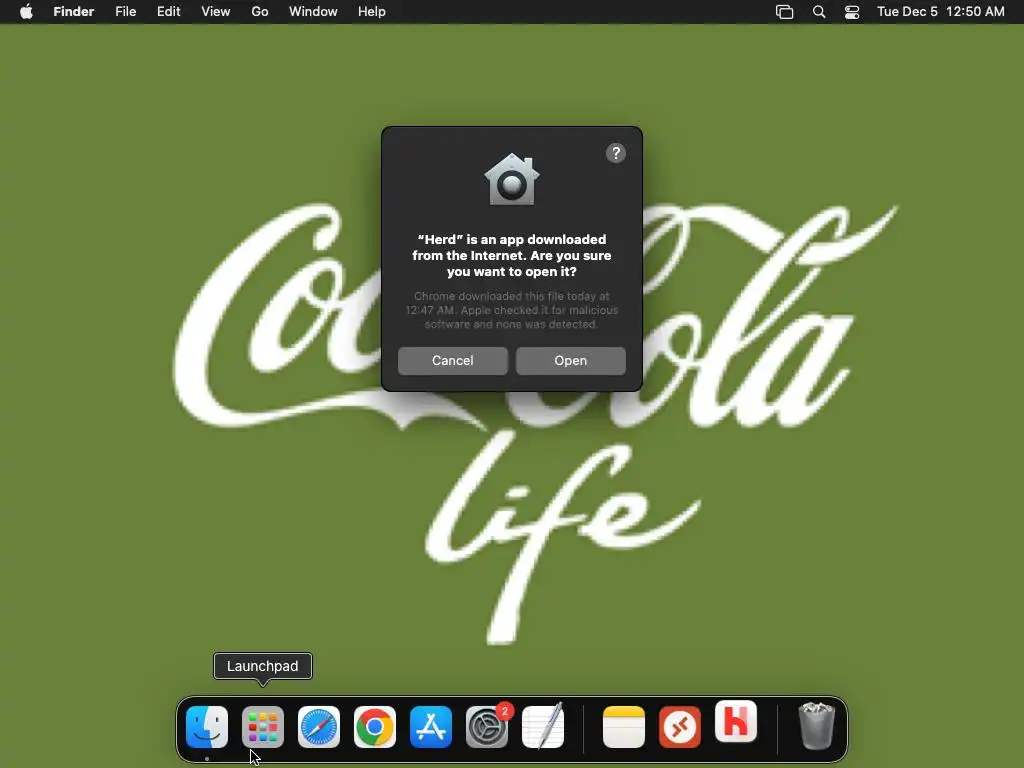The width and height of the screenshot is (1024, 768).
Task: Click the Herd app icon in Dock
Action: pos(736,722)
